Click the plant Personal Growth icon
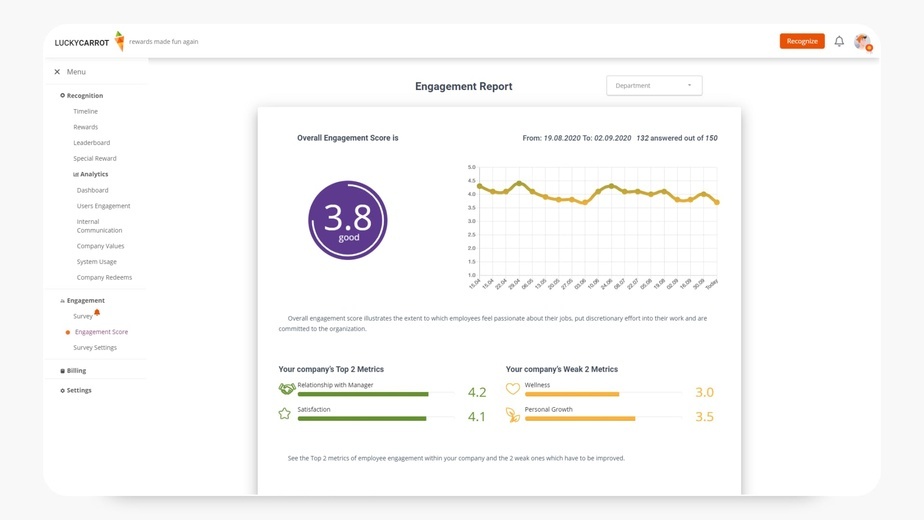 point(513,415)
